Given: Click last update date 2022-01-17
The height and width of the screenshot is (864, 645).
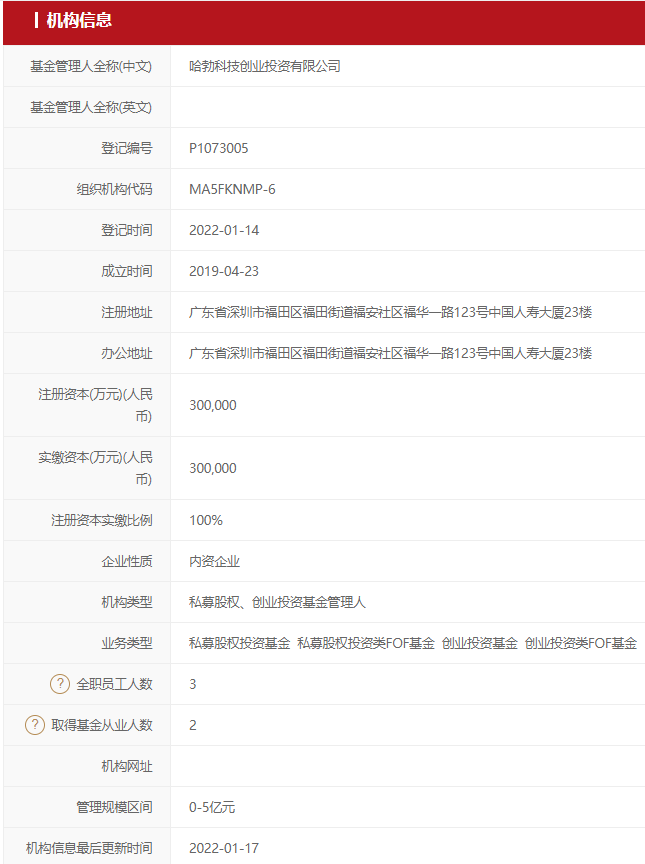Looking at the screenshot, I should (224, 848).
